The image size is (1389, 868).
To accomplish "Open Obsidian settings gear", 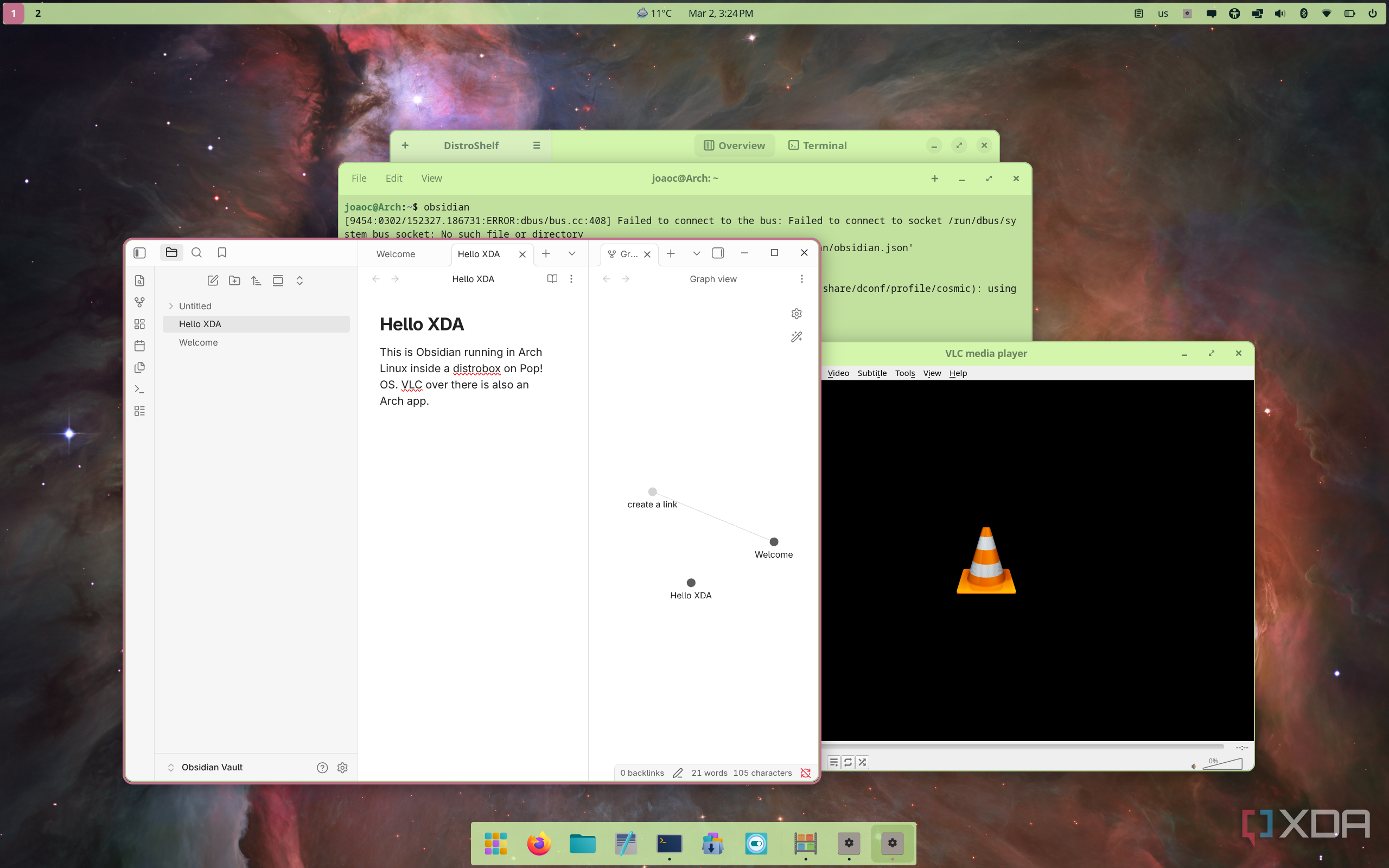I will point(343,768).
